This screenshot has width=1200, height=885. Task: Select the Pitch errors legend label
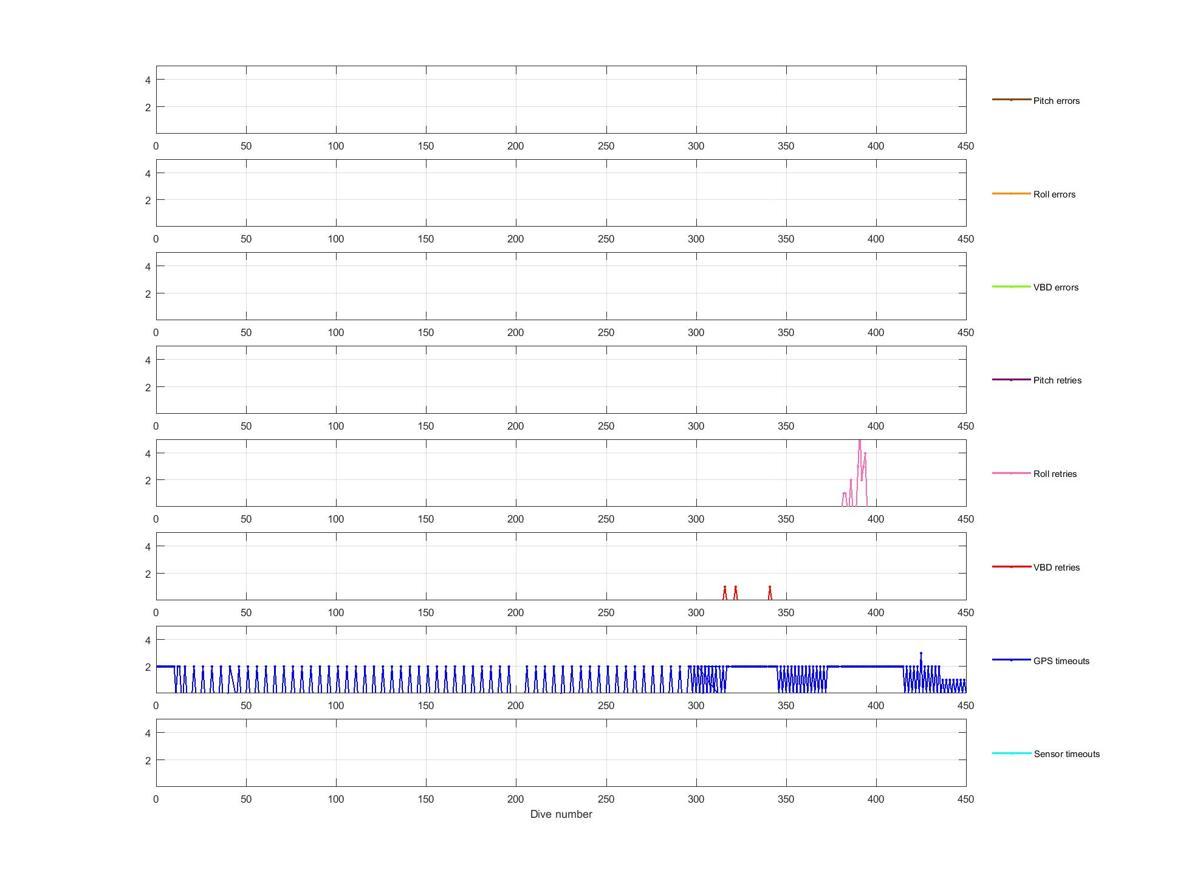[x=1056, y=101]
